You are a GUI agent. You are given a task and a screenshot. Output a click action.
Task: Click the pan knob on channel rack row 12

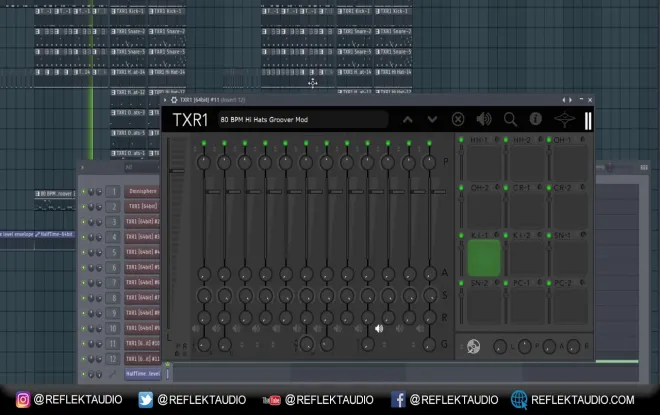click(91, 359)
